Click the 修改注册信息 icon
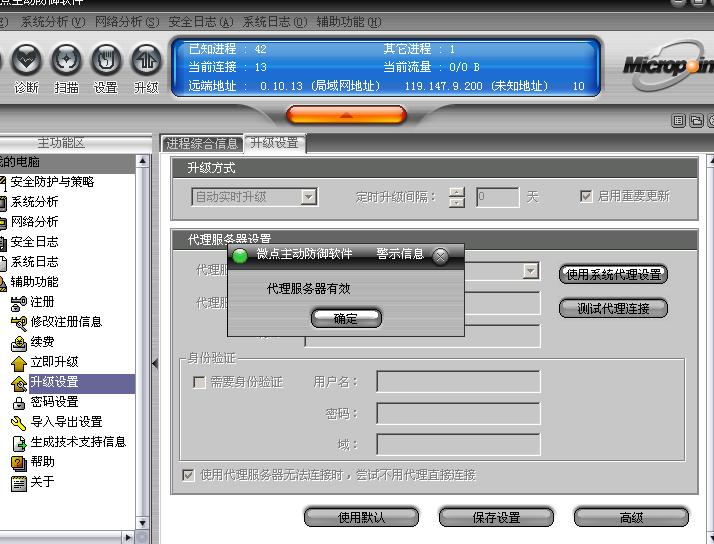Screen dimensions: 714x544 coord(19,323)
